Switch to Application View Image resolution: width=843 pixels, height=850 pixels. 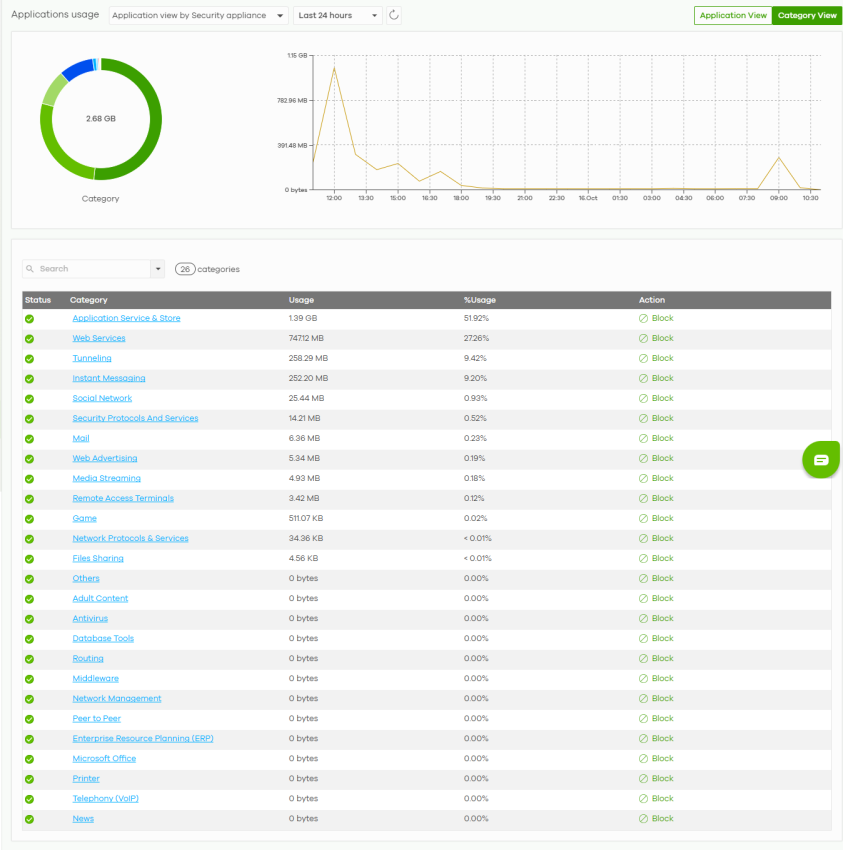(x=733, y=16)
